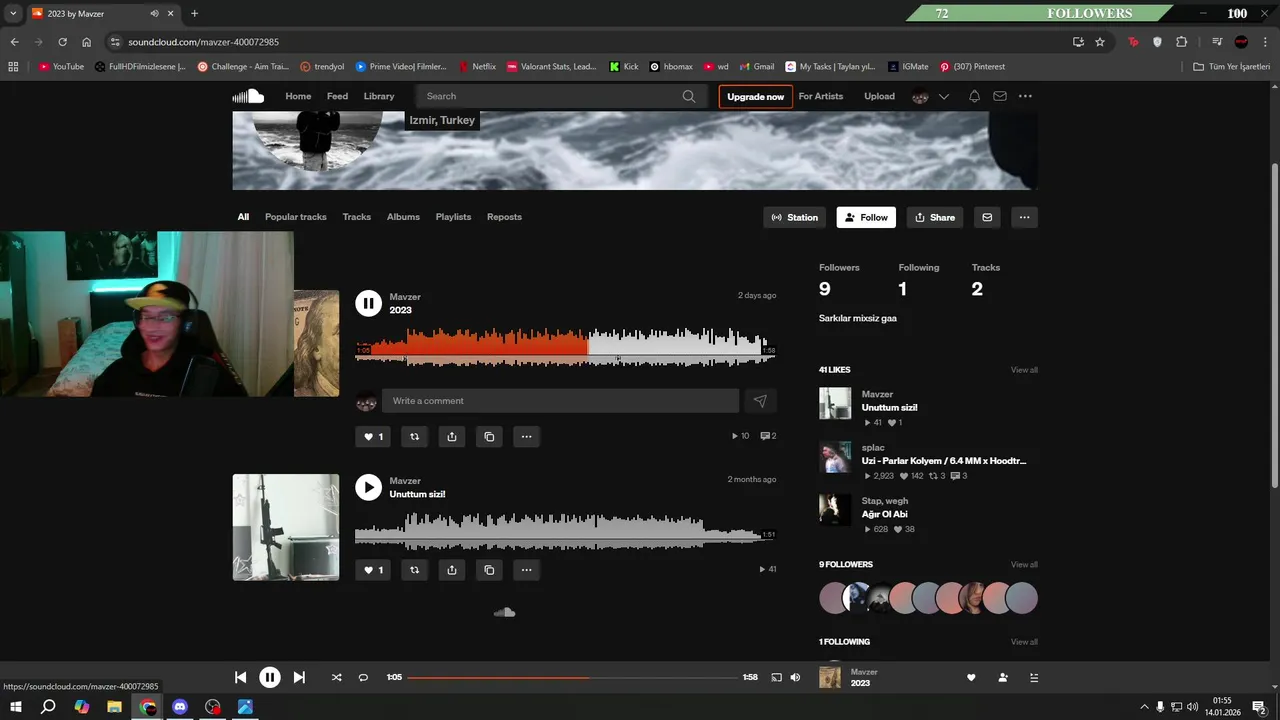Open the Upload link

point(880,96)
